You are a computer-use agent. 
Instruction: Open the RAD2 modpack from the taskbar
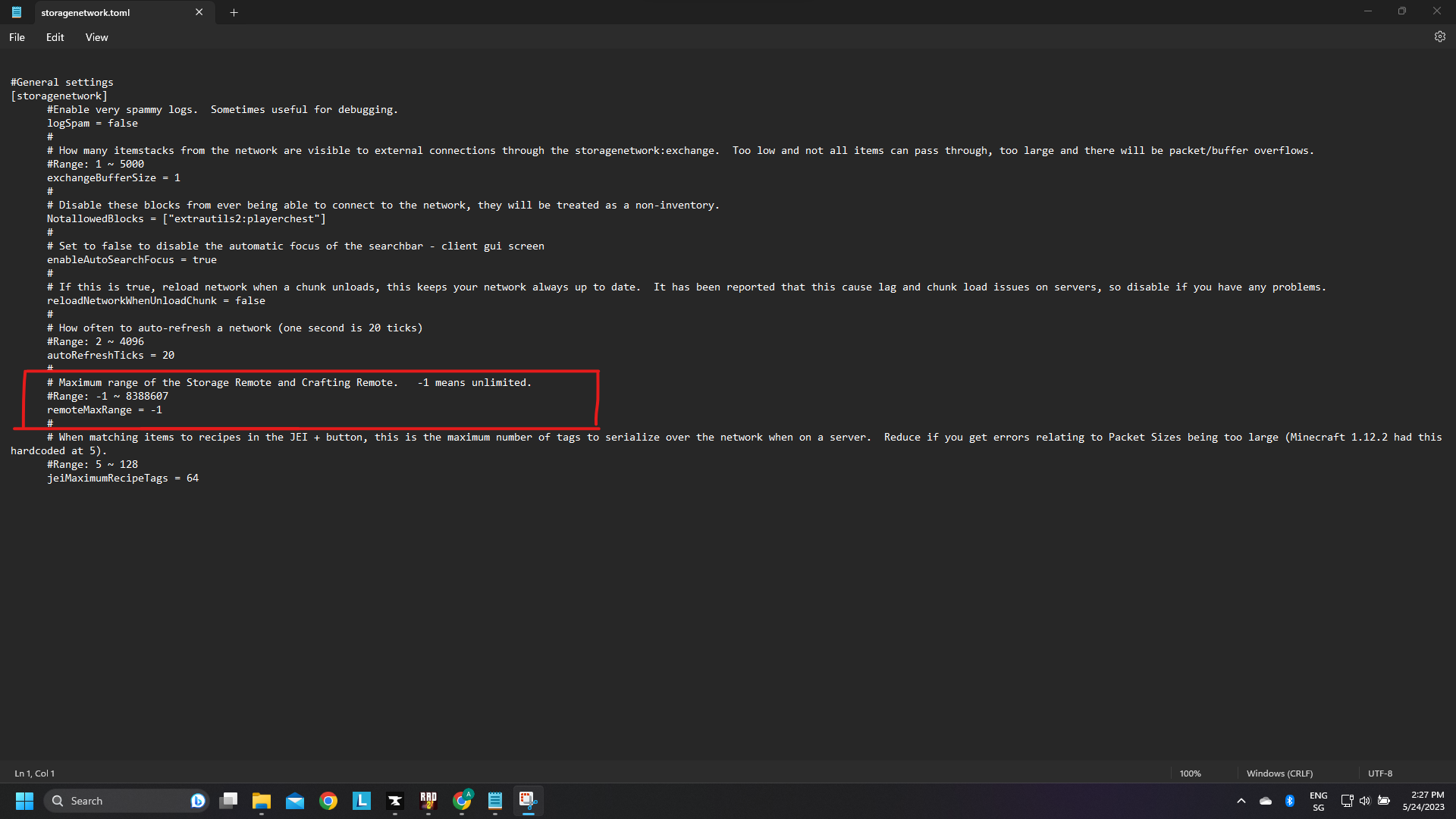[x=428, y=801]
